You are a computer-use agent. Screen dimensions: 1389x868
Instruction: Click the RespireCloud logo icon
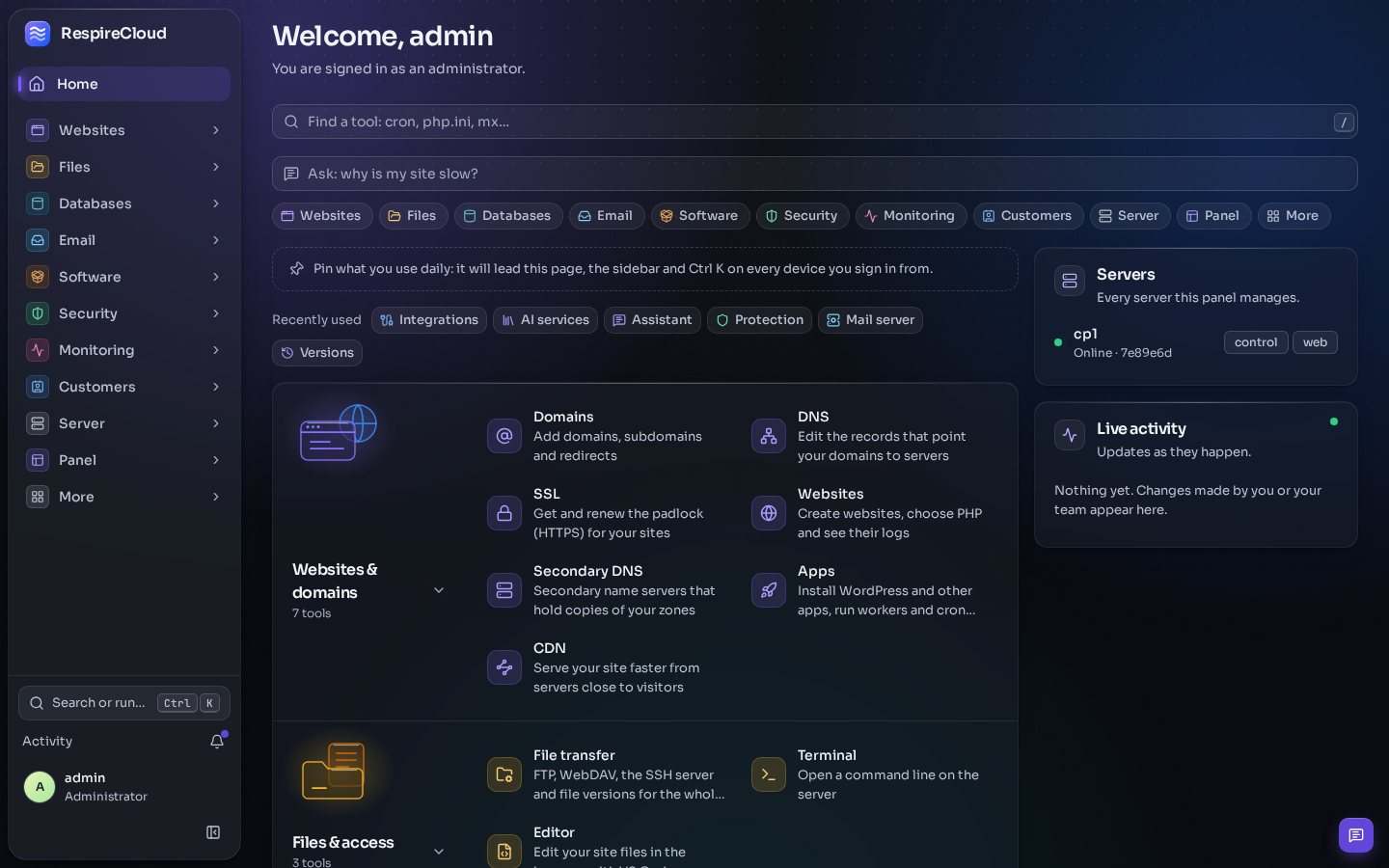point(38,34)
